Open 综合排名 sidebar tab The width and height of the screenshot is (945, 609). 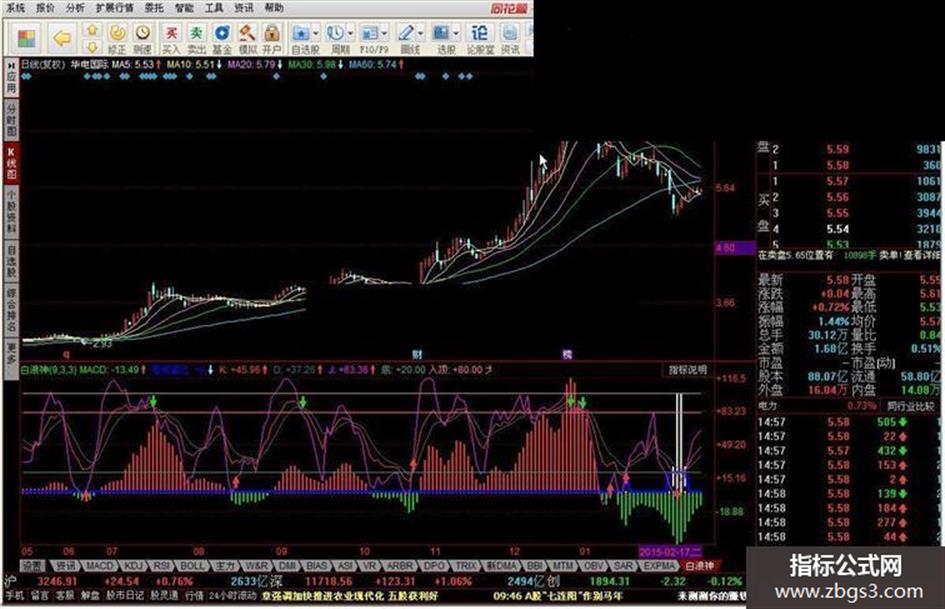pos(11,311)
